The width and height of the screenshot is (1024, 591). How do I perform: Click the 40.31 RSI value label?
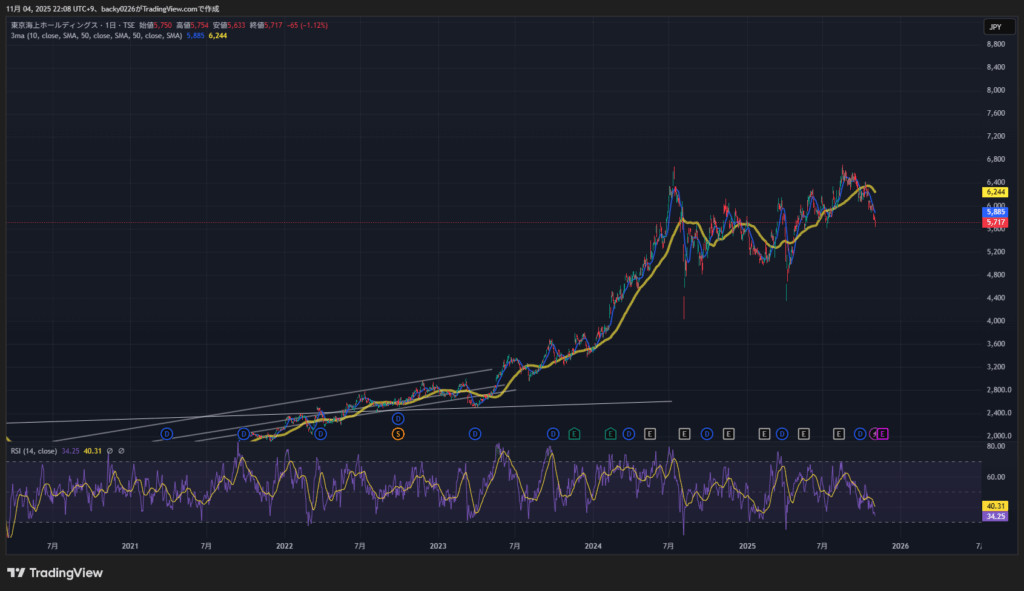point(995,505)
